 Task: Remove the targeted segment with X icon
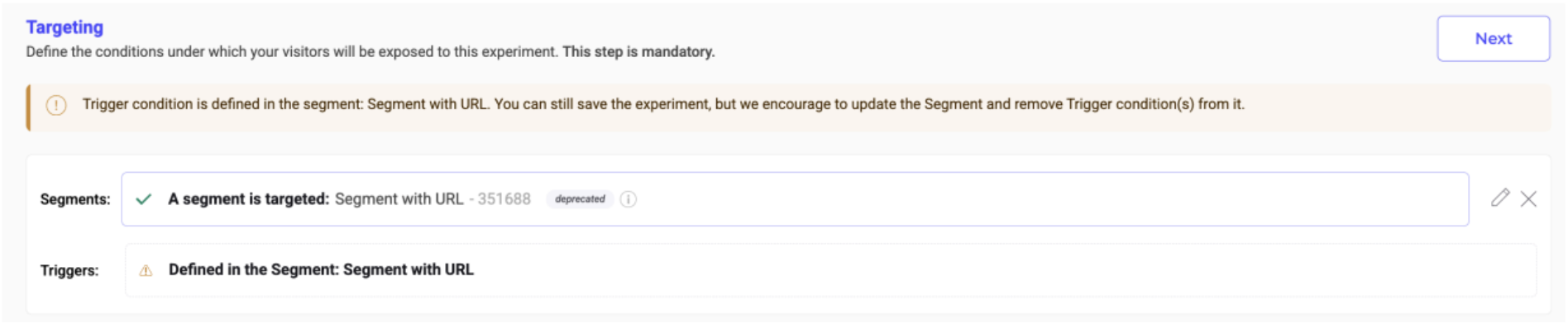pos(1528,199)
